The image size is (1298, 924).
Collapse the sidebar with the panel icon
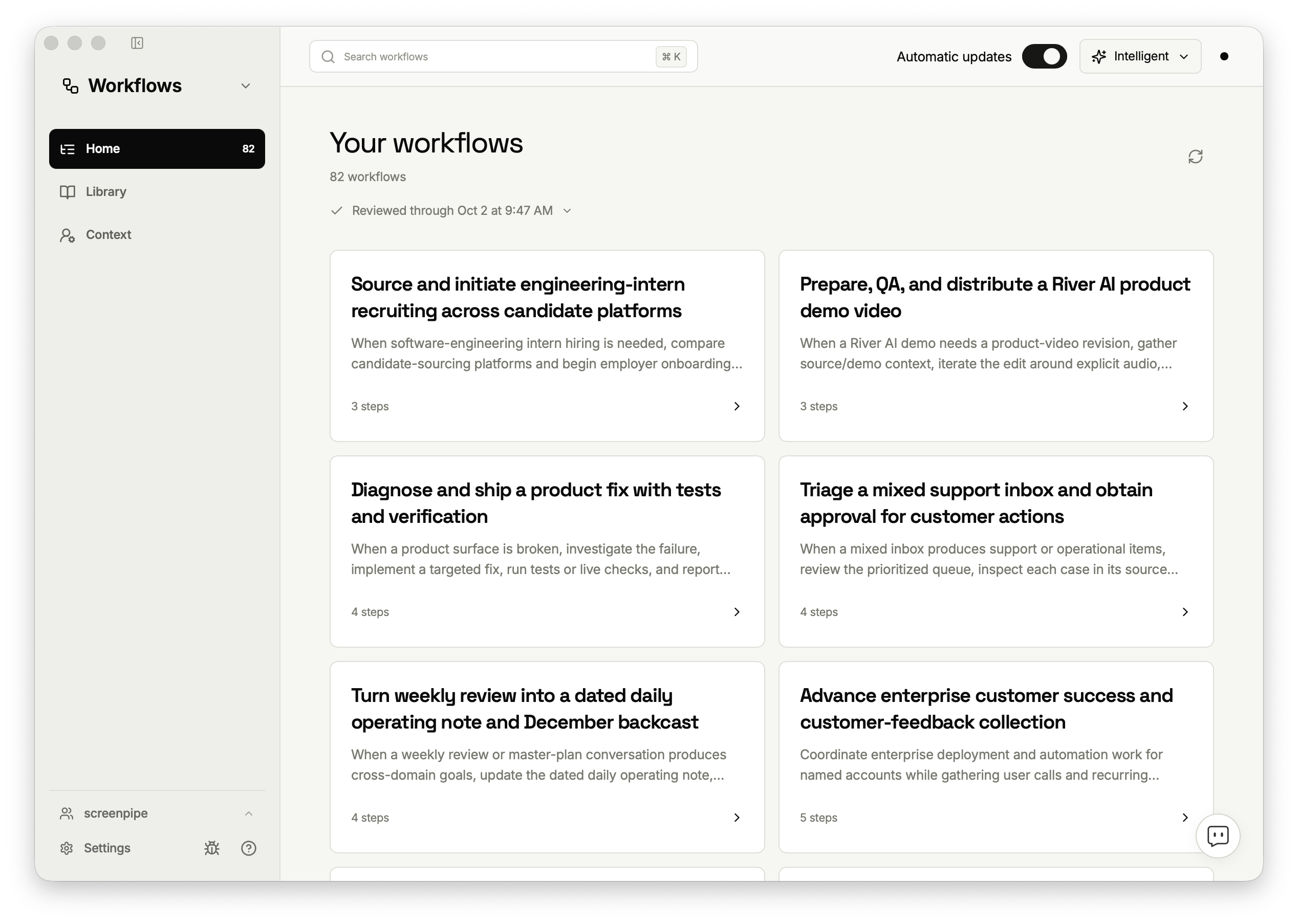pyautogui.click(x=137, y=43)
